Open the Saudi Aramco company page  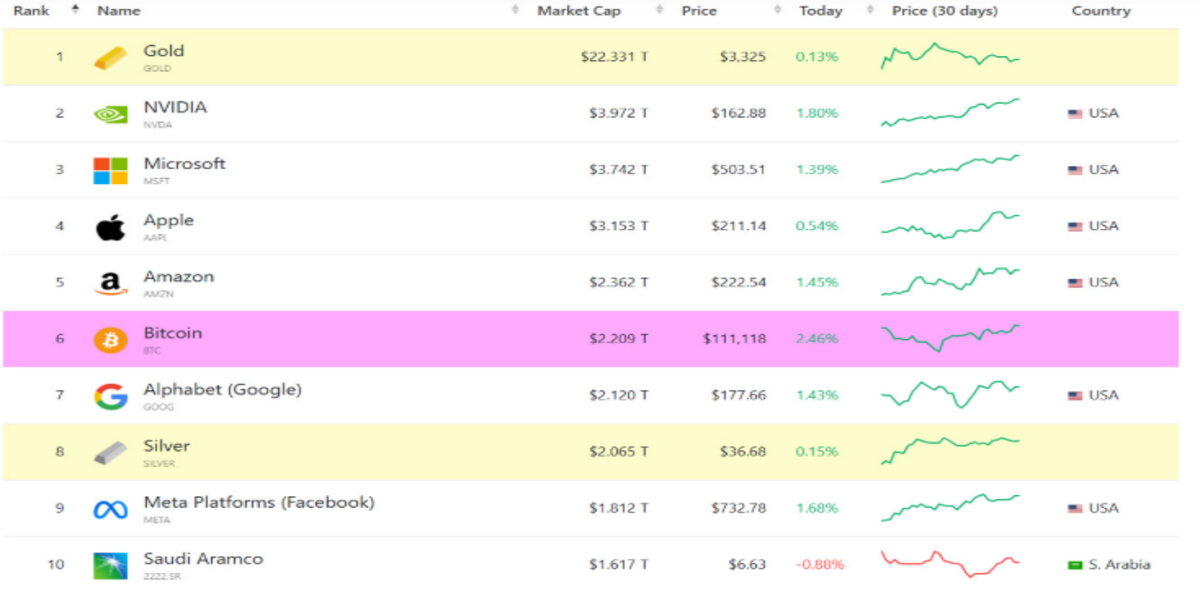coord(204,559)
